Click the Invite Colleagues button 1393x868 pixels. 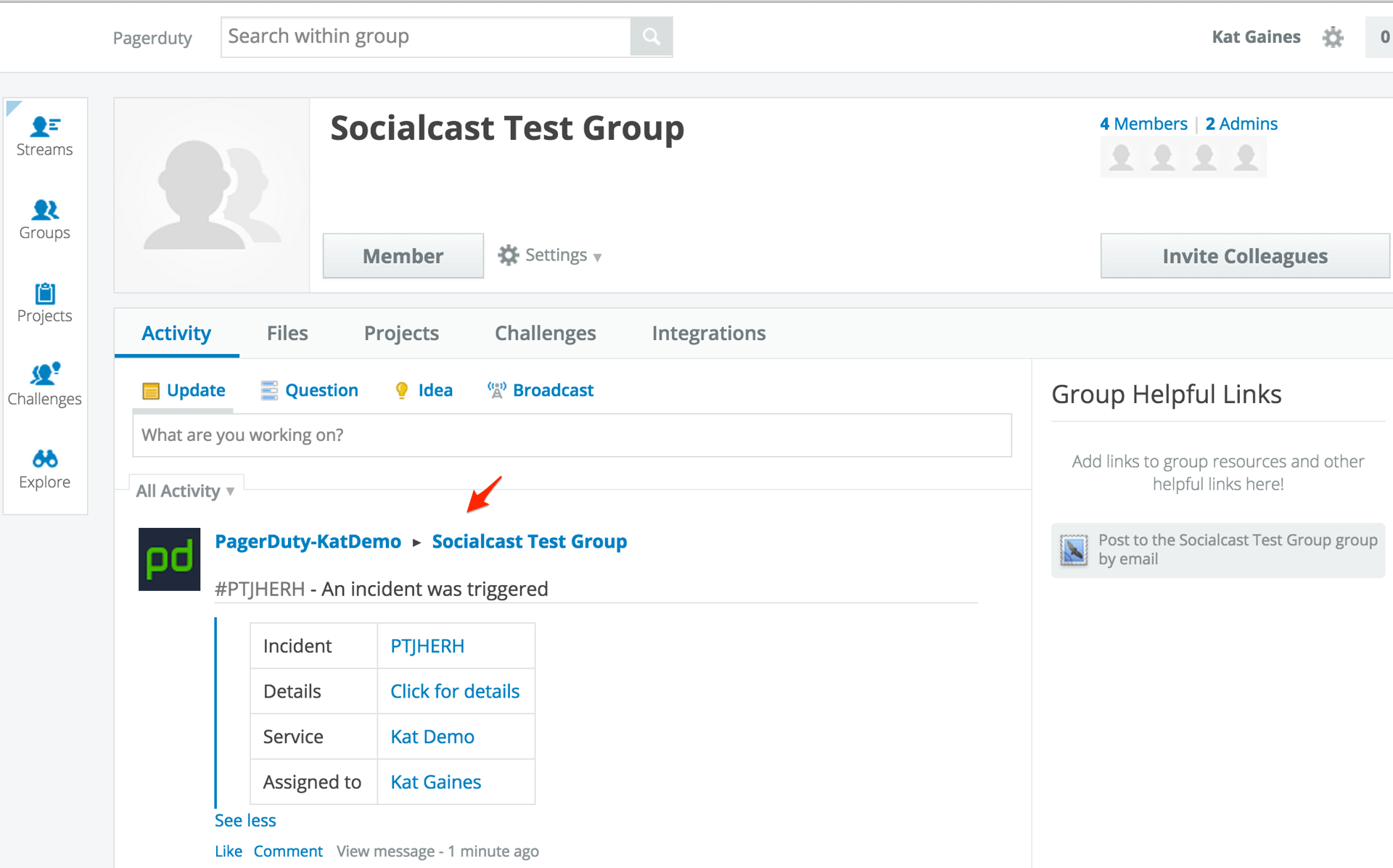click(x=1244, y=256)
